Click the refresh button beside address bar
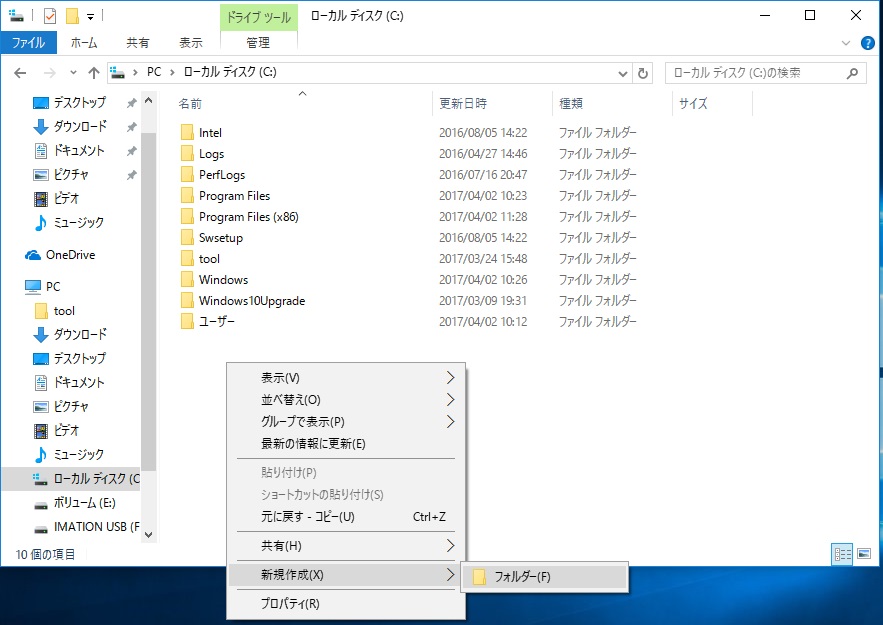The width and height of the screenshot is (883, 625). [x=643, y=73]
